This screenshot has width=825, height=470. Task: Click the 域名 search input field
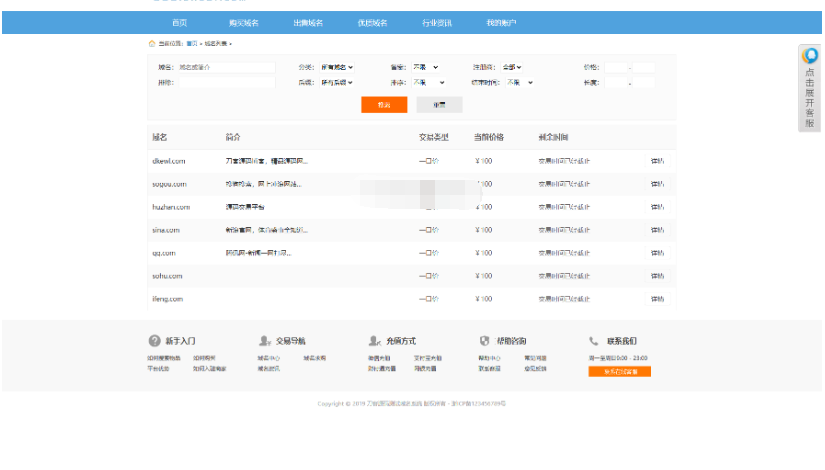click(x=226, y=67)
